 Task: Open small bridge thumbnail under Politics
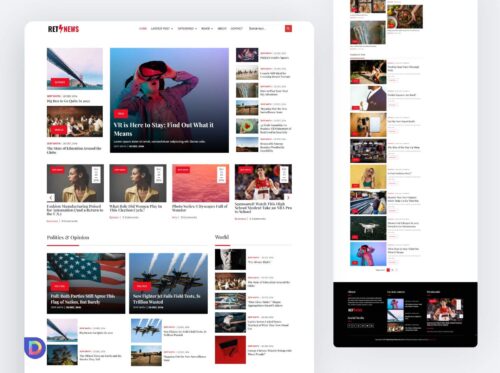point(62,330)
